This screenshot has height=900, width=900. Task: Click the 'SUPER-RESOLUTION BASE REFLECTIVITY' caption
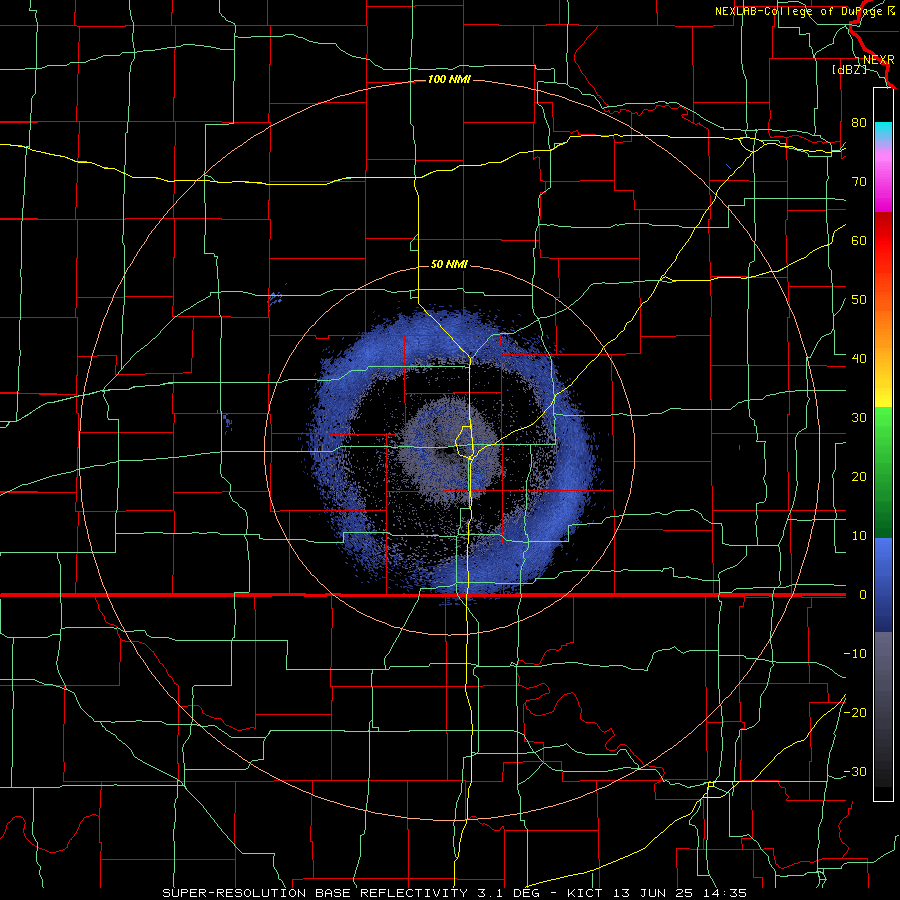coord(315,893)
